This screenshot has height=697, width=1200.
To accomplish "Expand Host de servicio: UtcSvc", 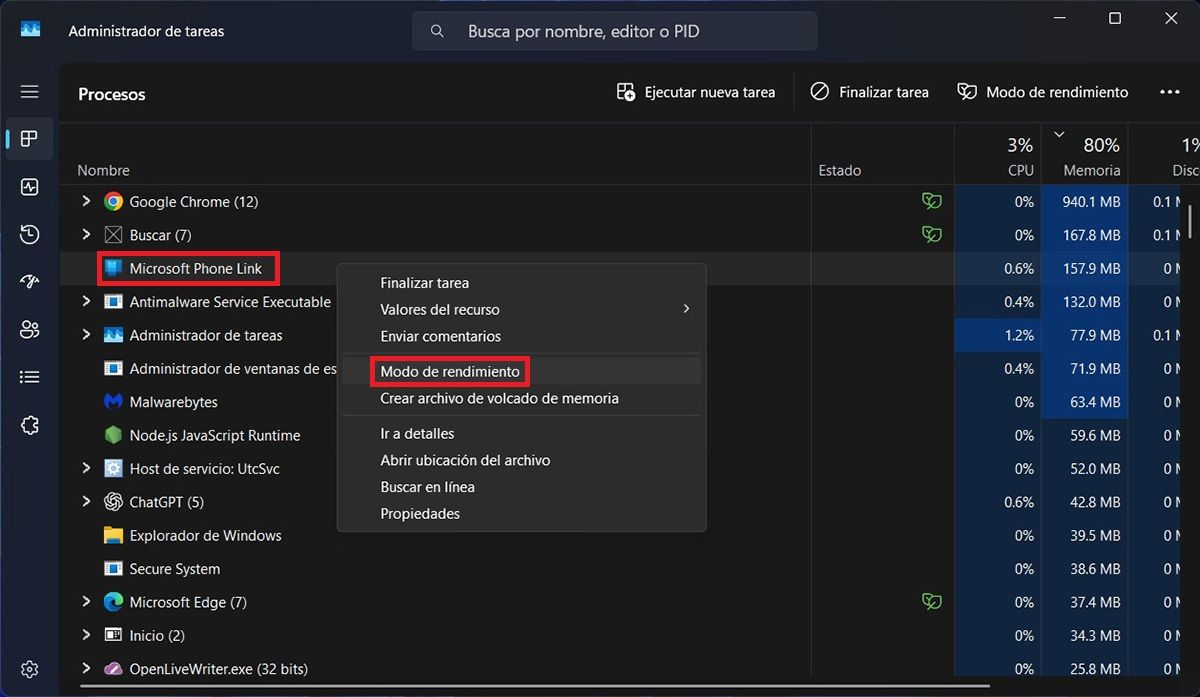I will (x=86, y=468).
